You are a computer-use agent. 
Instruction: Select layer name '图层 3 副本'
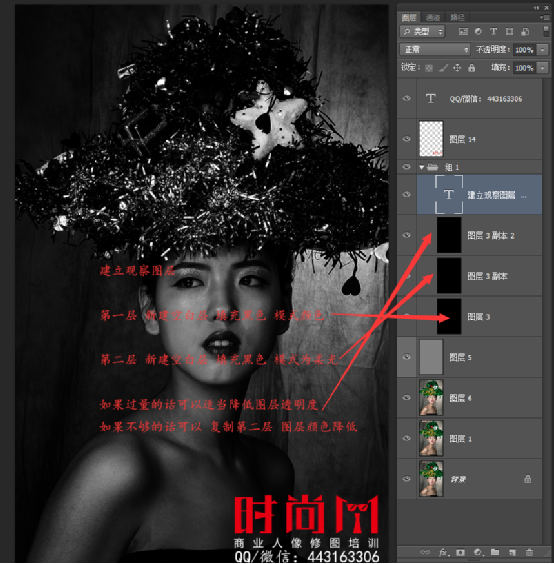(487, 276)
